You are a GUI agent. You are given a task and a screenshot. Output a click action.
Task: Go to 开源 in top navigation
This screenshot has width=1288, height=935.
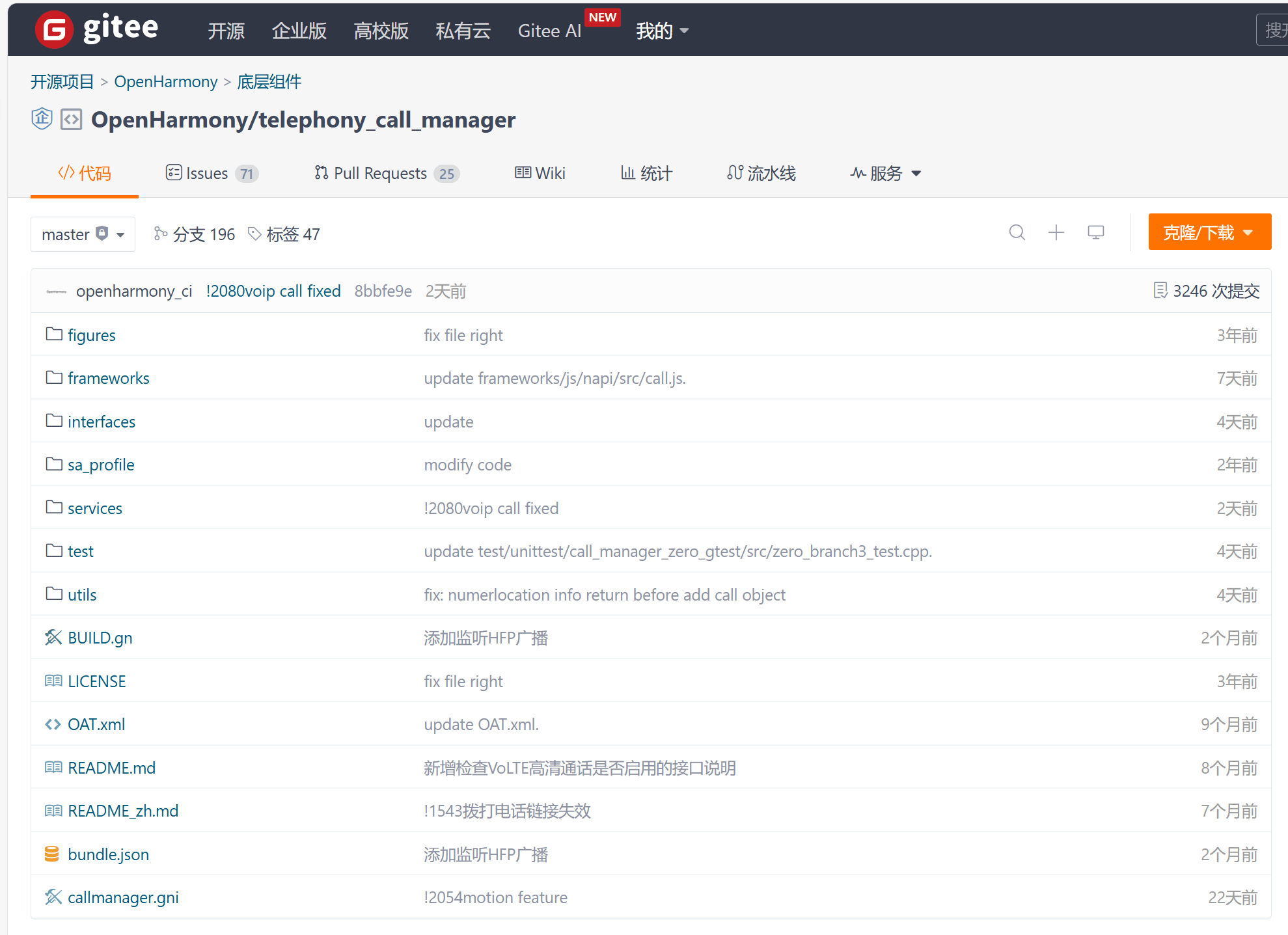point(226,31)
